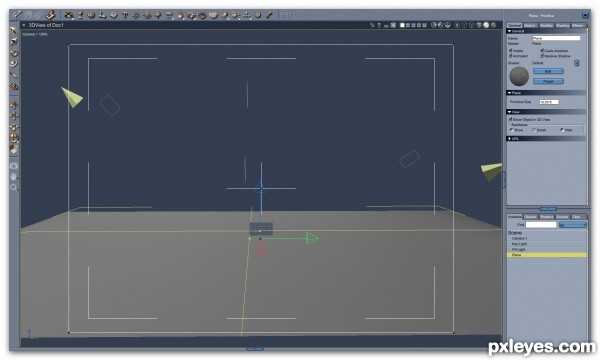Click the camera icon in left toolbar
This screenshot has width=600, height=360.
tap(14, 166)
